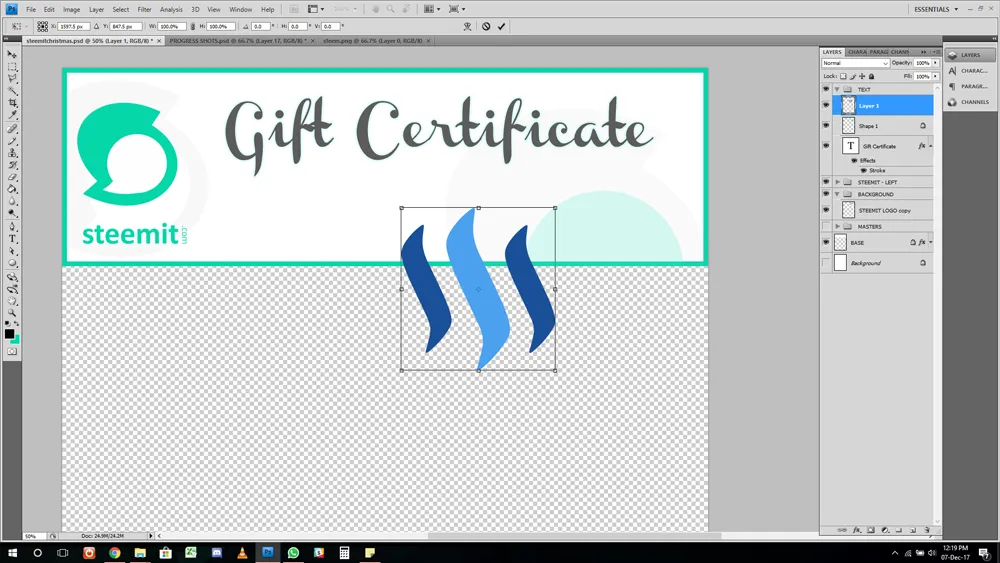Select the Paint Bucket tool
This screenshot has width=1000, height=563.
click(11, 190)
